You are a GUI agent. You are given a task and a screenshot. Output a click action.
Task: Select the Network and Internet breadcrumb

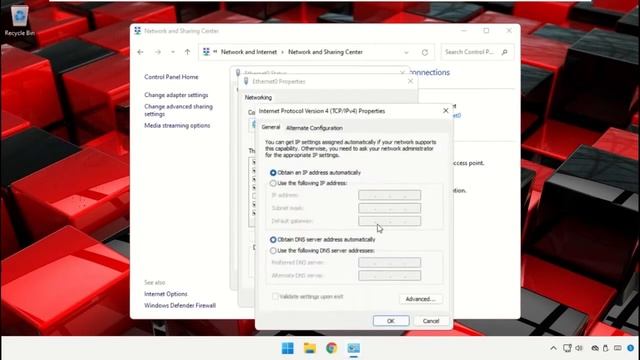(249, 52)
